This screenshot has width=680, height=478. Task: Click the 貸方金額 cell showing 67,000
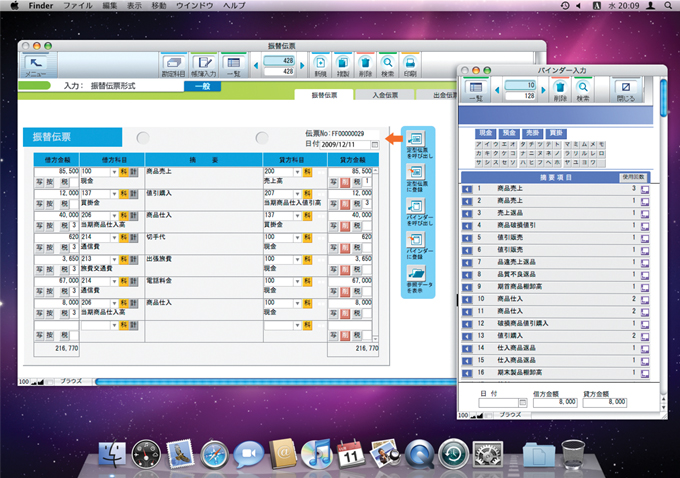(x=350, y=281)
